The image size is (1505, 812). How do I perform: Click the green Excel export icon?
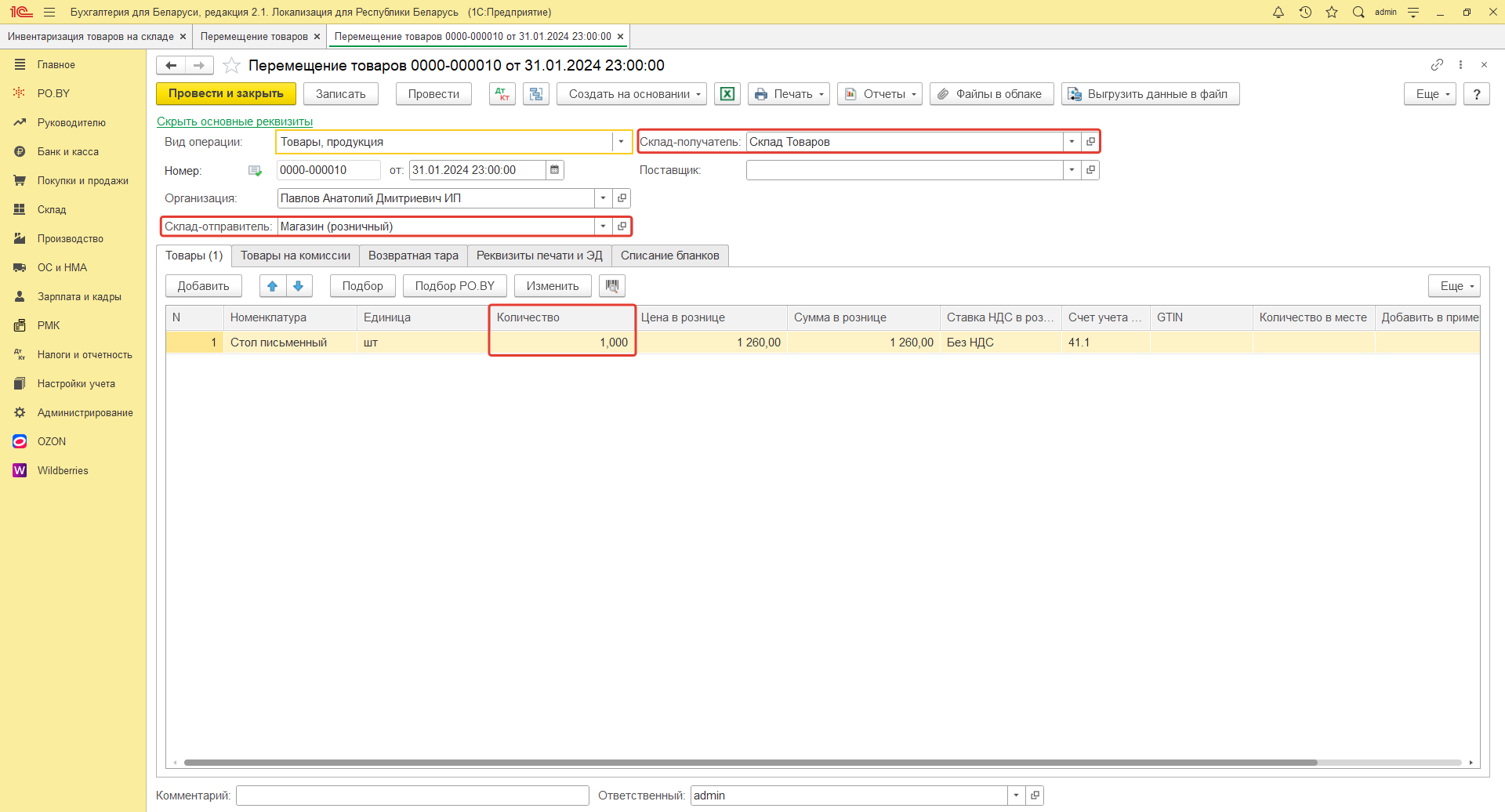(727, 94)
